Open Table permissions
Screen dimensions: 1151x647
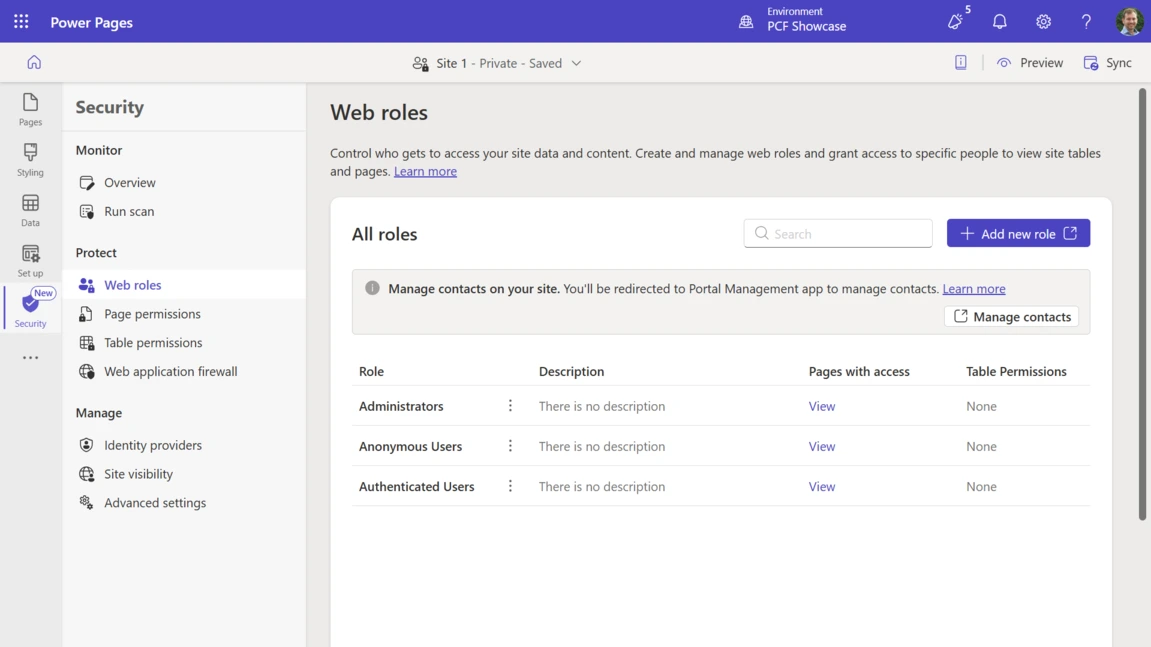click(184, 342)
